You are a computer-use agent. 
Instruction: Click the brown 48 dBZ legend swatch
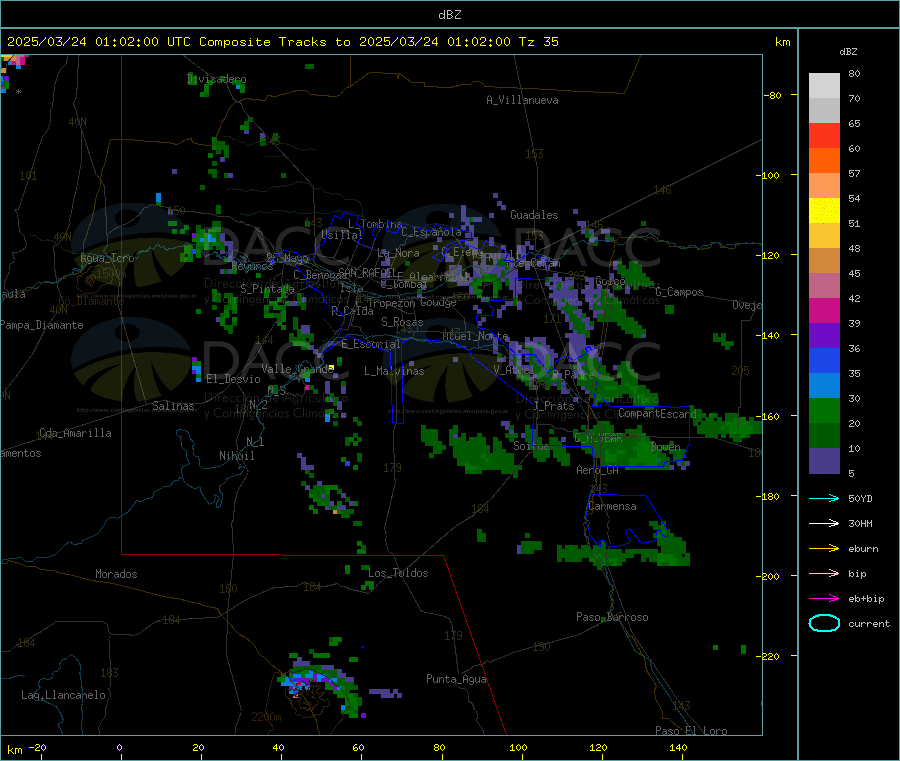coord(824,261)
